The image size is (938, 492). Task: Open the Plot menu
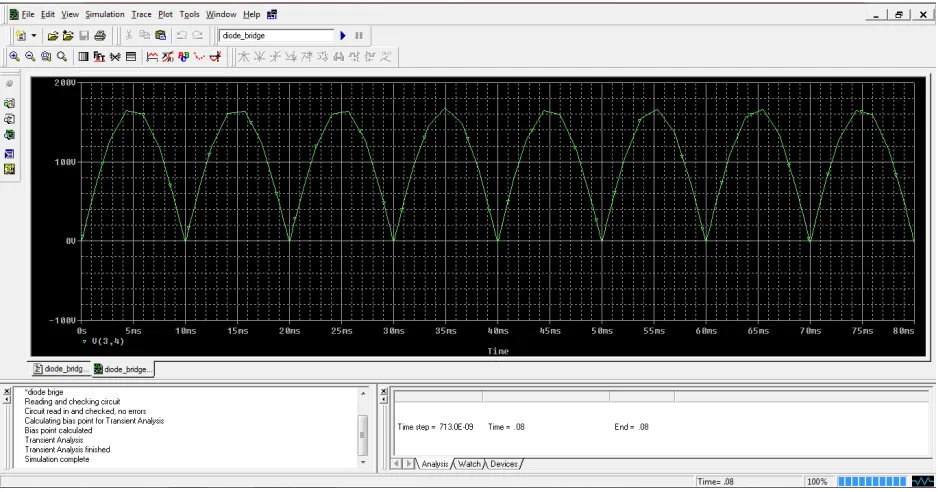tap(165, 14)
